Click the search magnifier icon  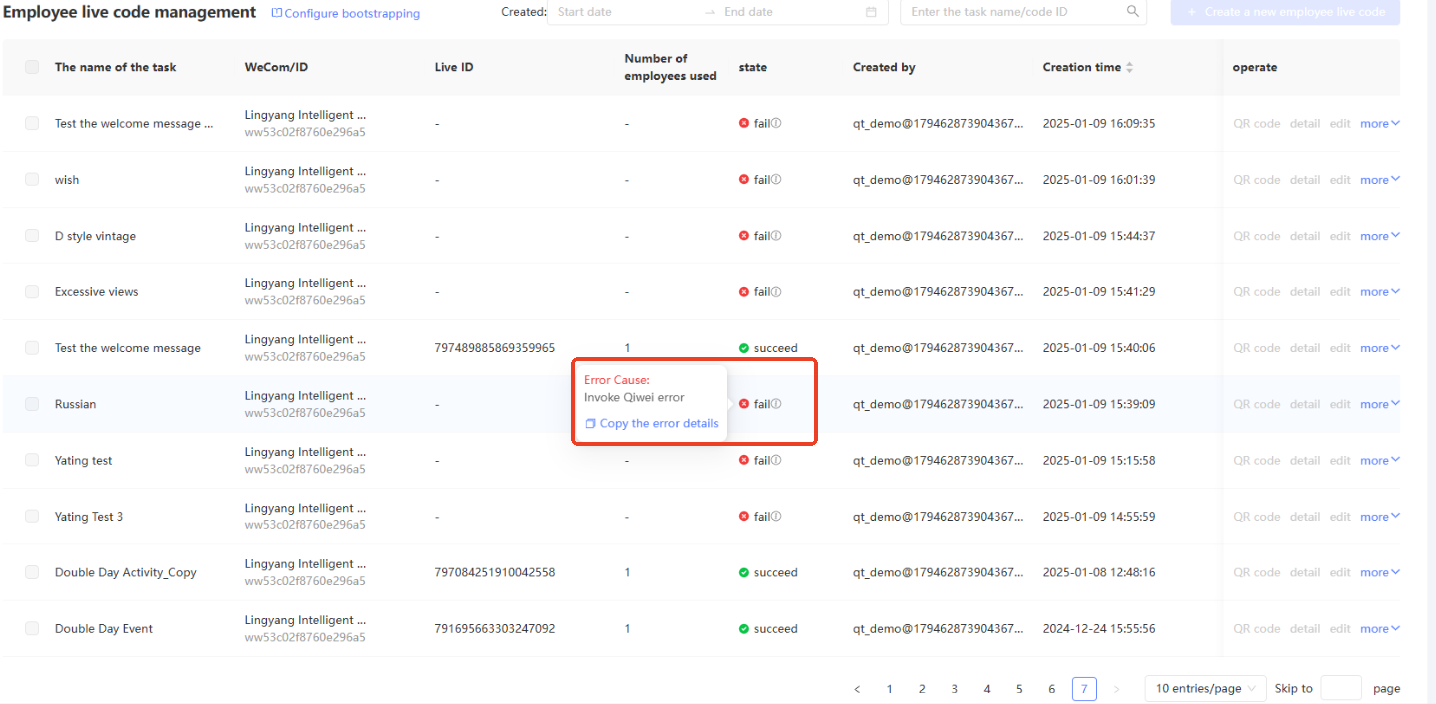[x=1132, y=12]
